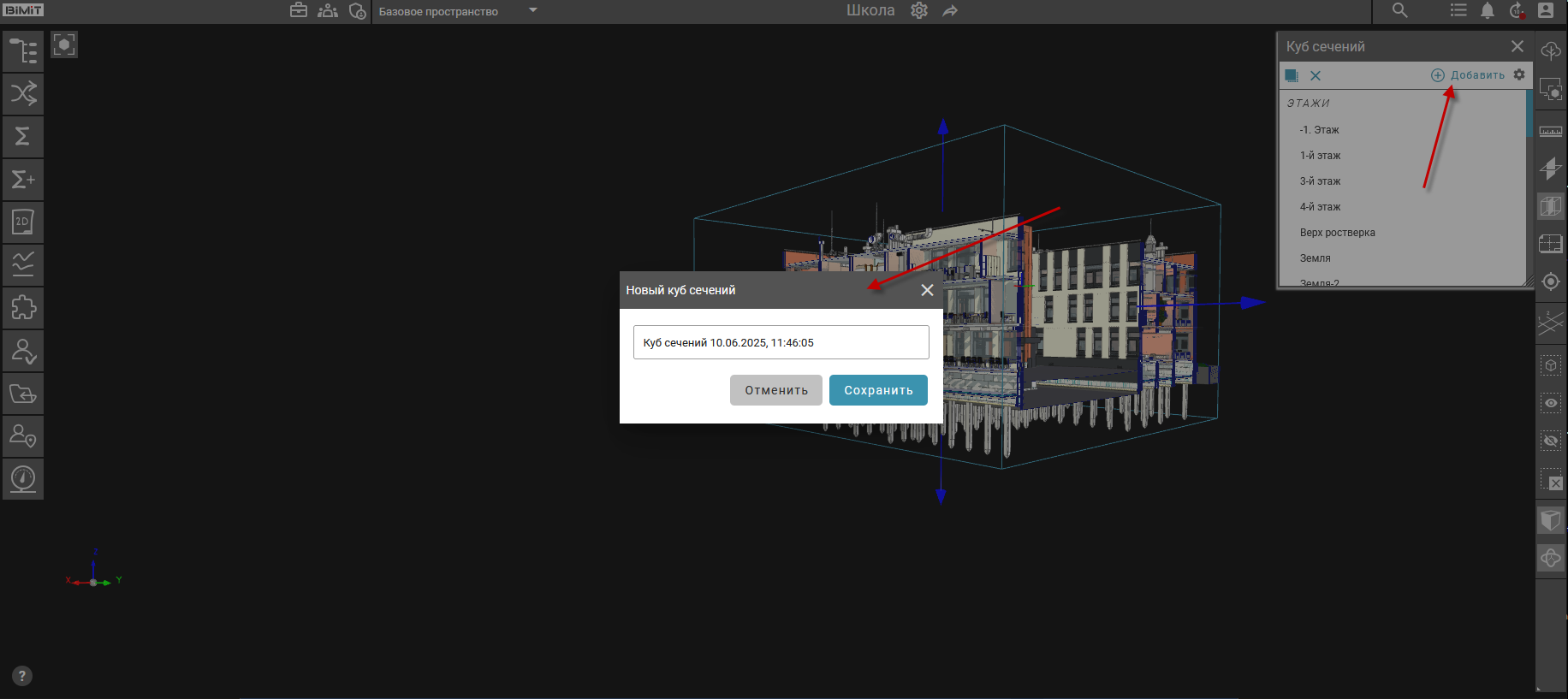Click the shuffle arrows icon in left sidebar

pyautogui.click(x=23, y=93)
